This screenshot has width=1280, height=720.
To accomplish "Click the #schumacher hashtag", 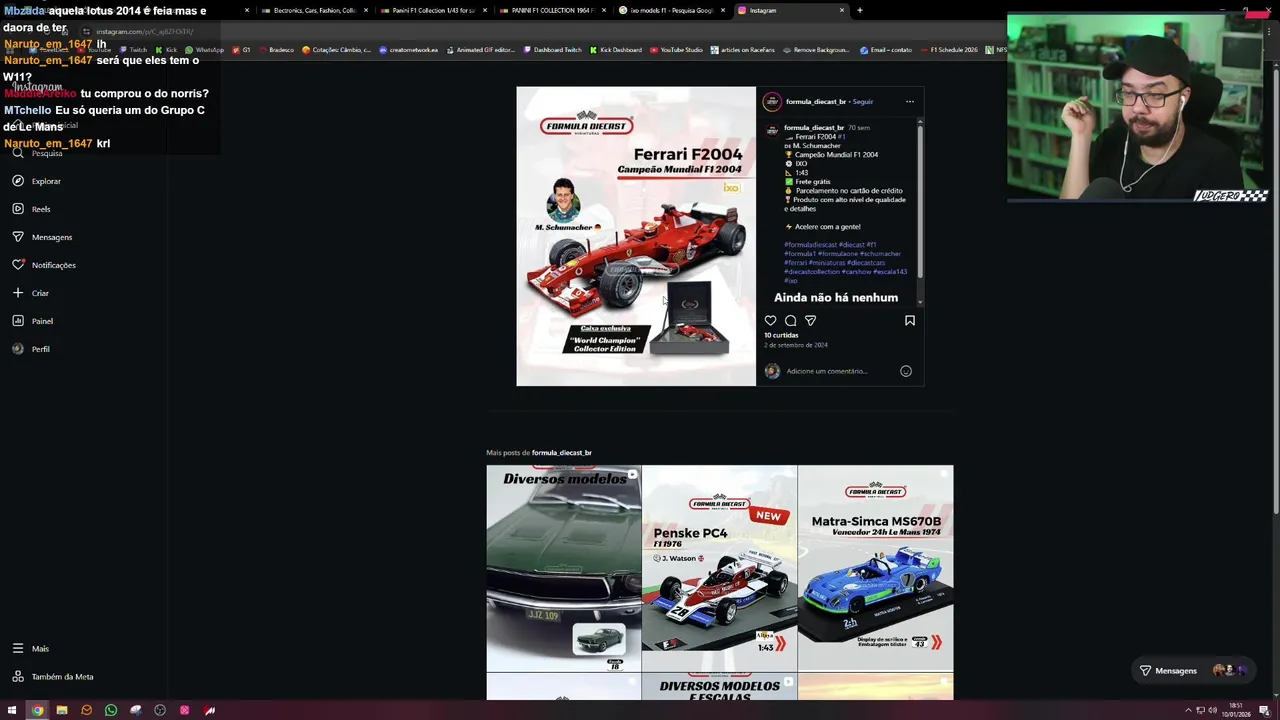I will [x=880, y=254].
